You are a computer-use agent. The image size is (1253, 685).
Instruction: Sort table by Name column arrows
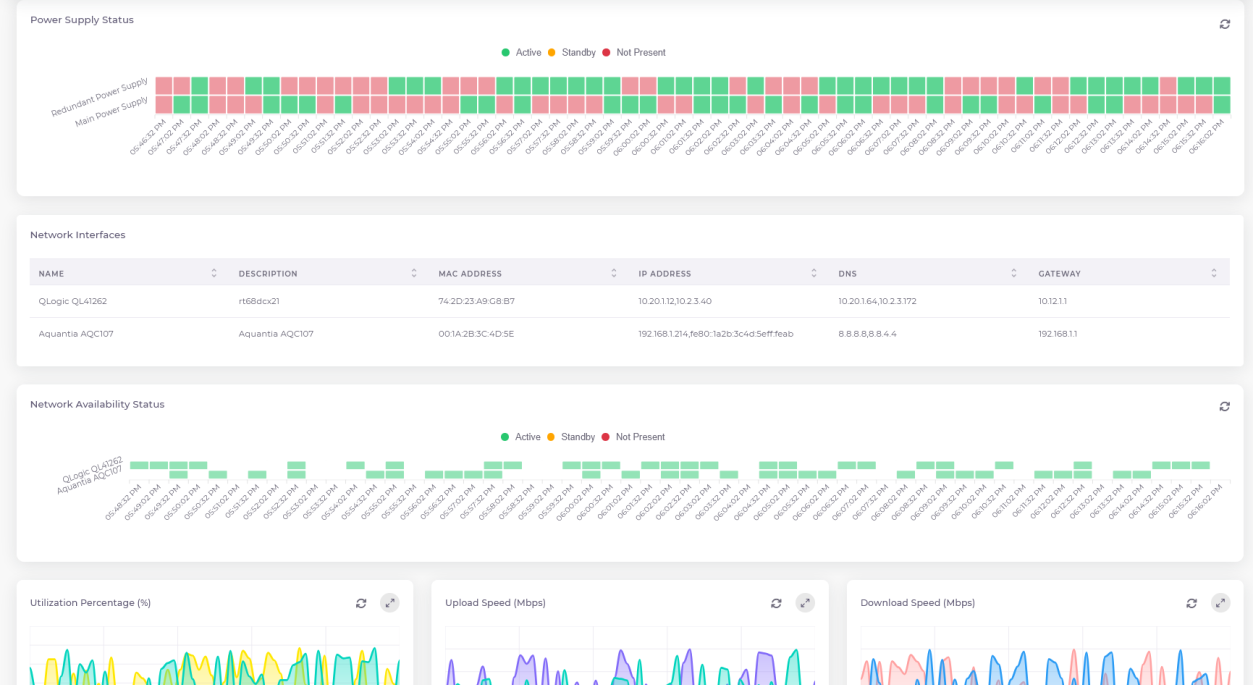(x=214, y=273)
